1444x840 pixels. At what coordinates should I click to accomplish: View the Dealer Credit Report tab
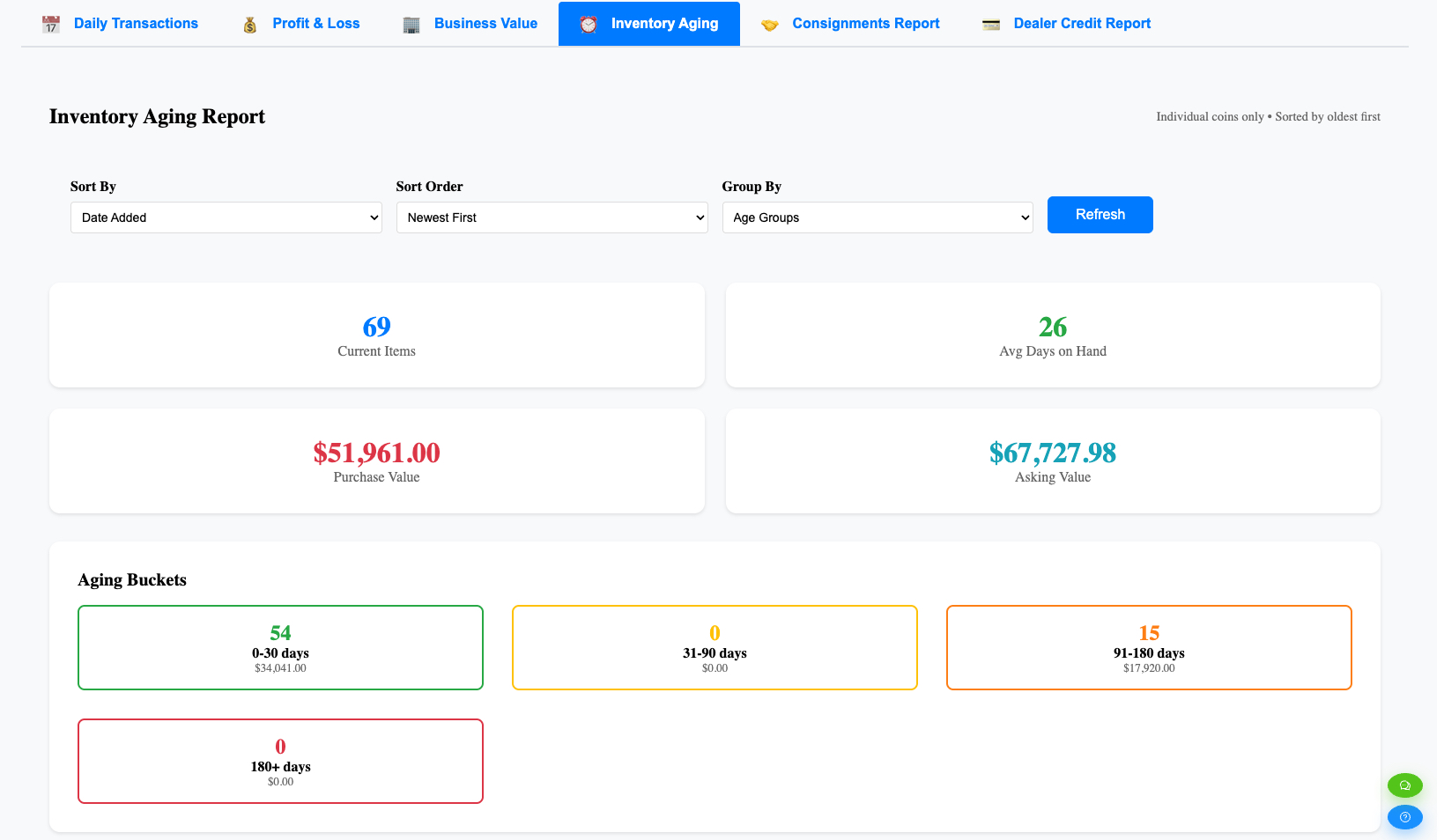1066,24
